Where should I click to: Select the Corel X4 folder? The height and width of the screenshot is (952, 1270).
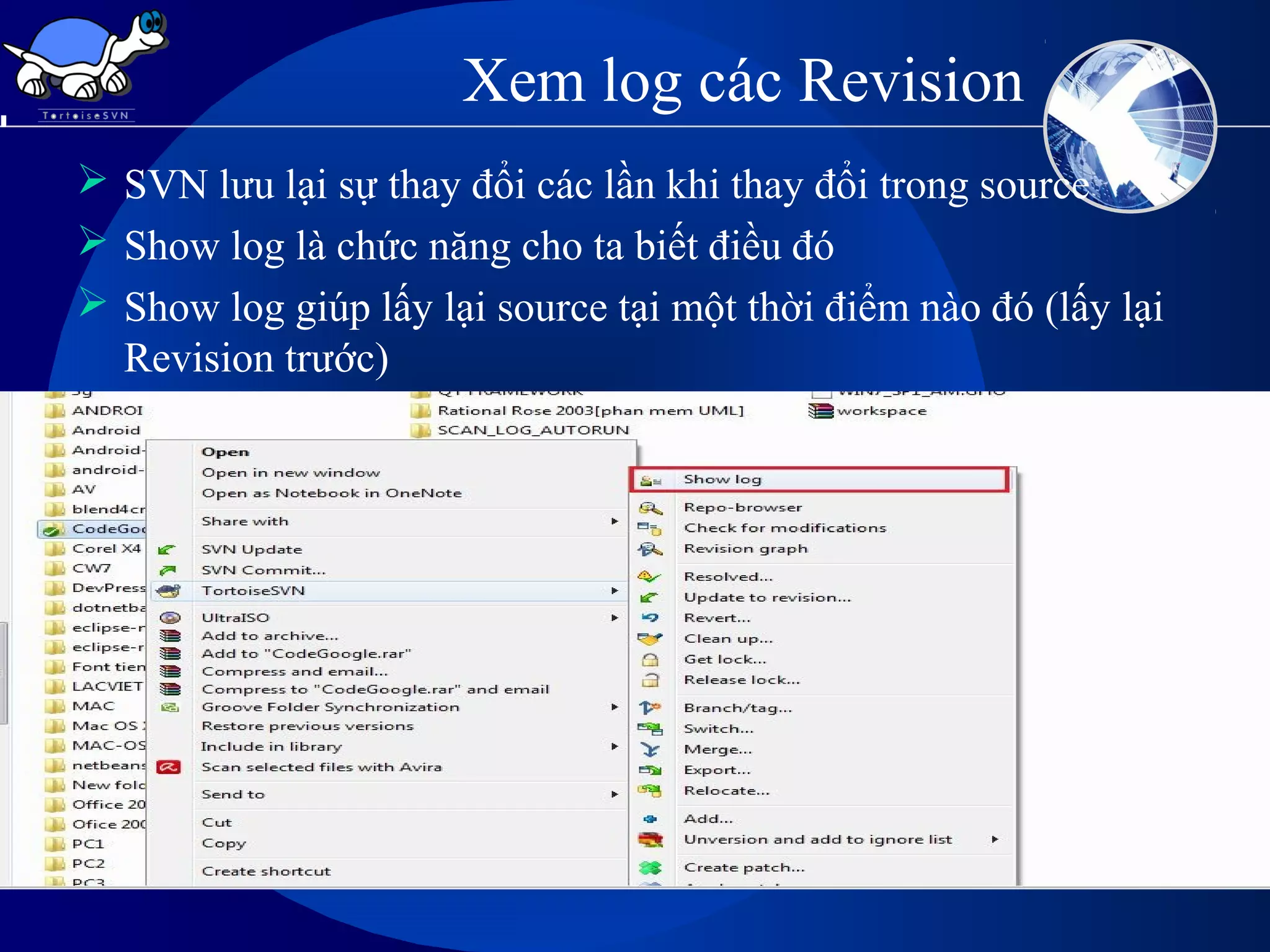pos(93,549)
